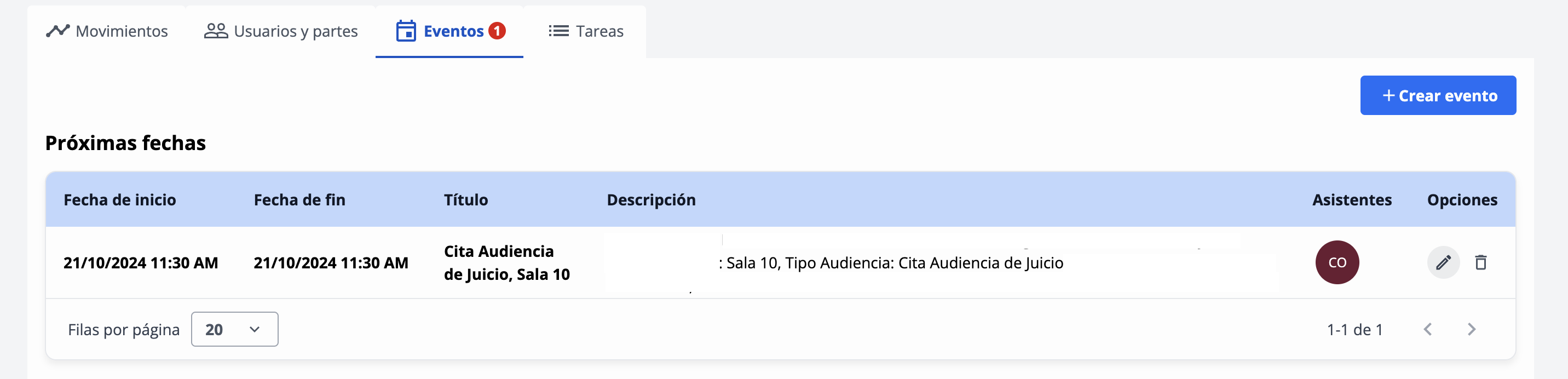The image size is (1568, 379).
Task: Select the Cita Audiencia de Juicio event title
Action: coord(506,263)
